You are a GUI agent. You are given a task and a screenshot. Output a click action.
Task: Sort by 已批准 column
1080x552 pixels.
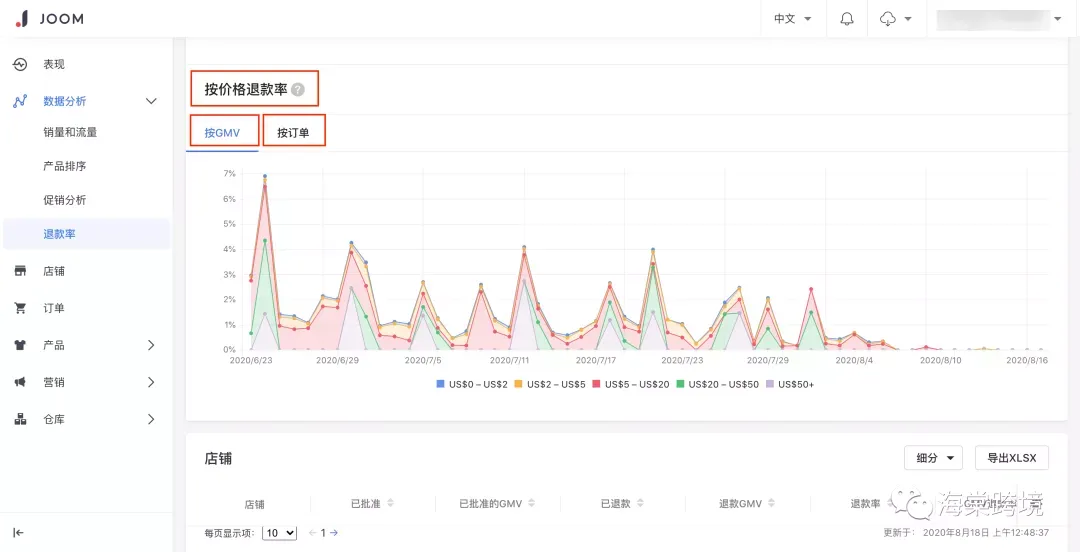(391, 504)
